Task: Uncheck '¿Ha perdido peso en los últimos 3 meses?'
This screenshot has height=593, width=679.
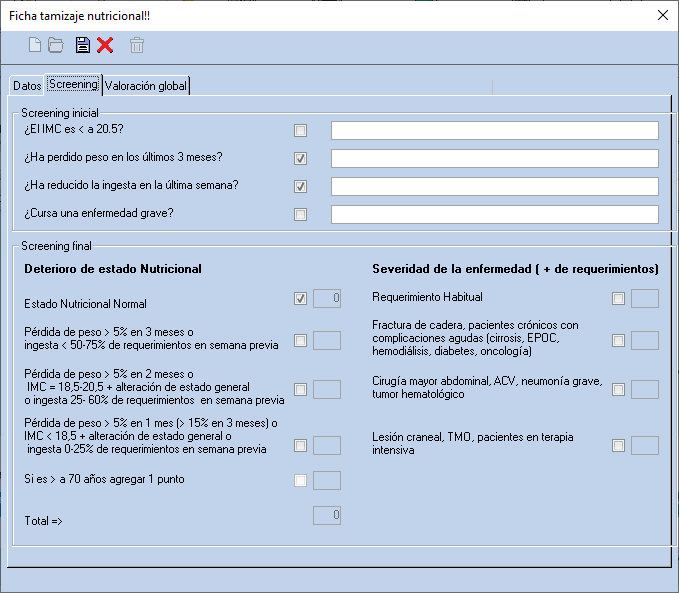Action: click(x=301, y=159)
